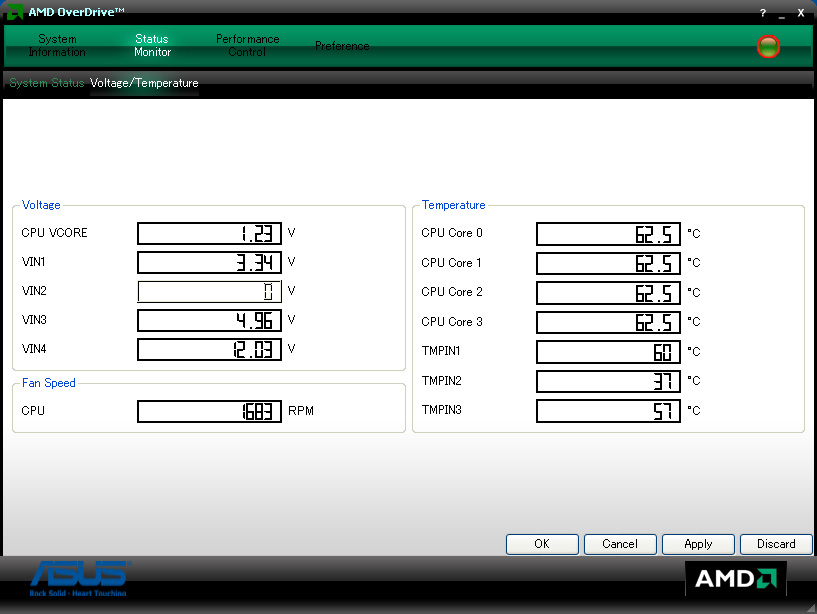Click the CPU fan speed 1683 field

point(209,411)
